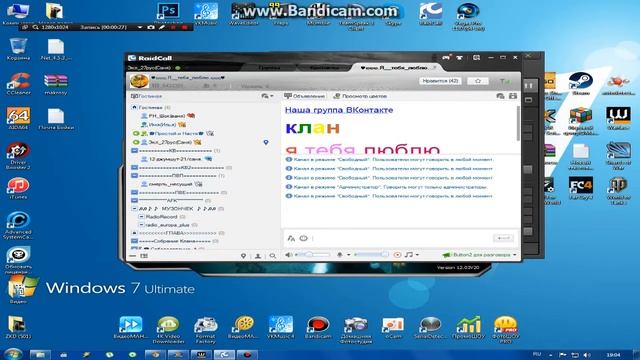Switch to the second RaidCall title tab
This screenshot has height=360, width=640.
coord(324,67)
